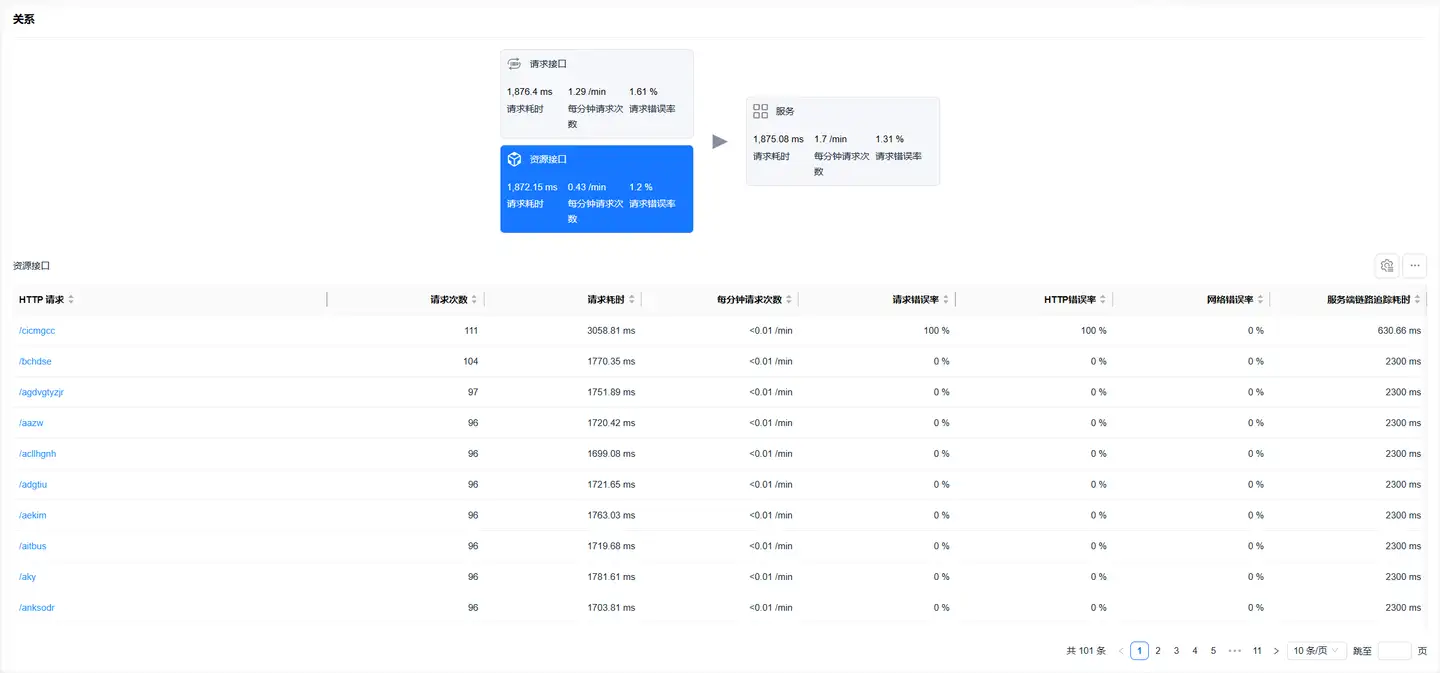Go to page 3 in pagination
This screenshot has height=673, width=1440.
coord(1176,650)
